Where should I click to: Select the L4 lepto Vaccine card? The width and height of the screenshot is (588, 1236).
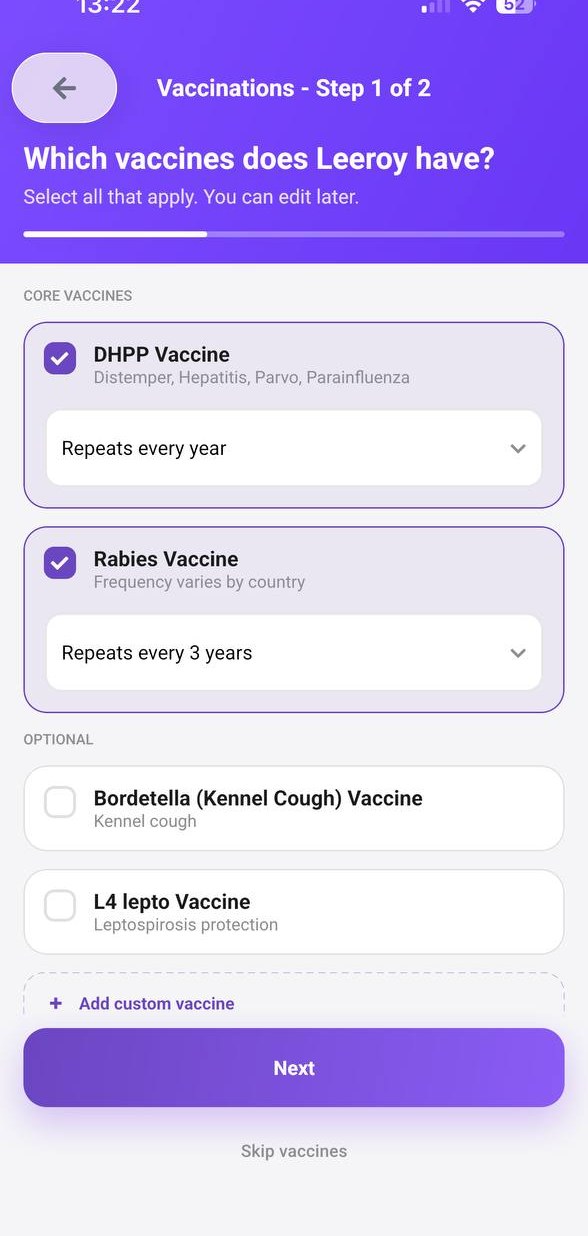pos(294,911)
